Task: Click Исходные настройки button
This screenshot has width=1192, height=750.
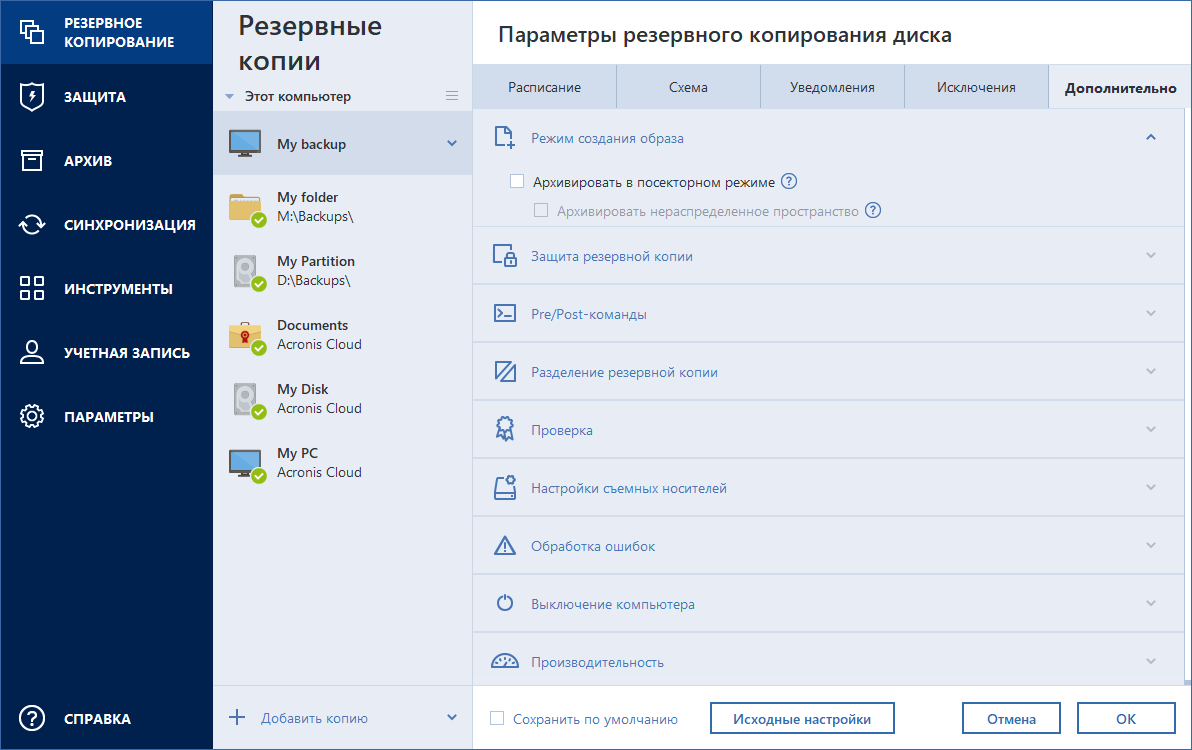Action: [802, 717]
